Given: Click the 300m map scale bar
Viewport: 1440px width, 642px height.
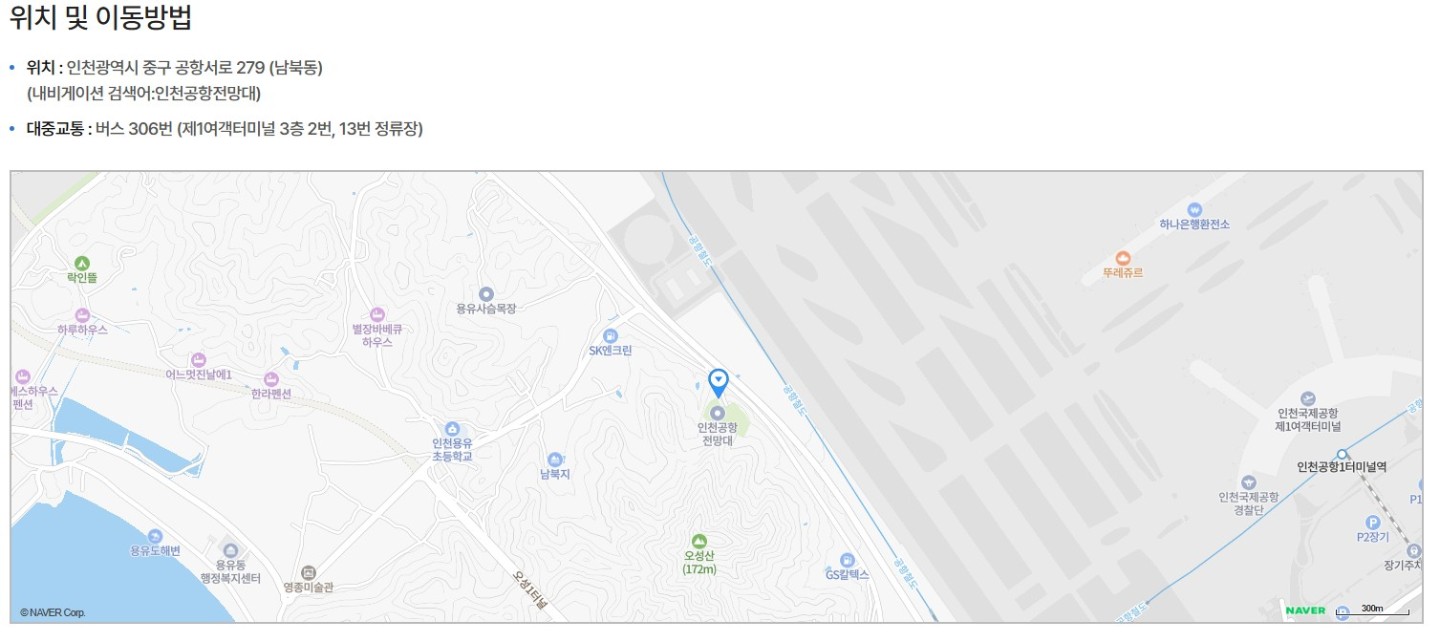Looking at the screenshot, I should (1372, 610).
